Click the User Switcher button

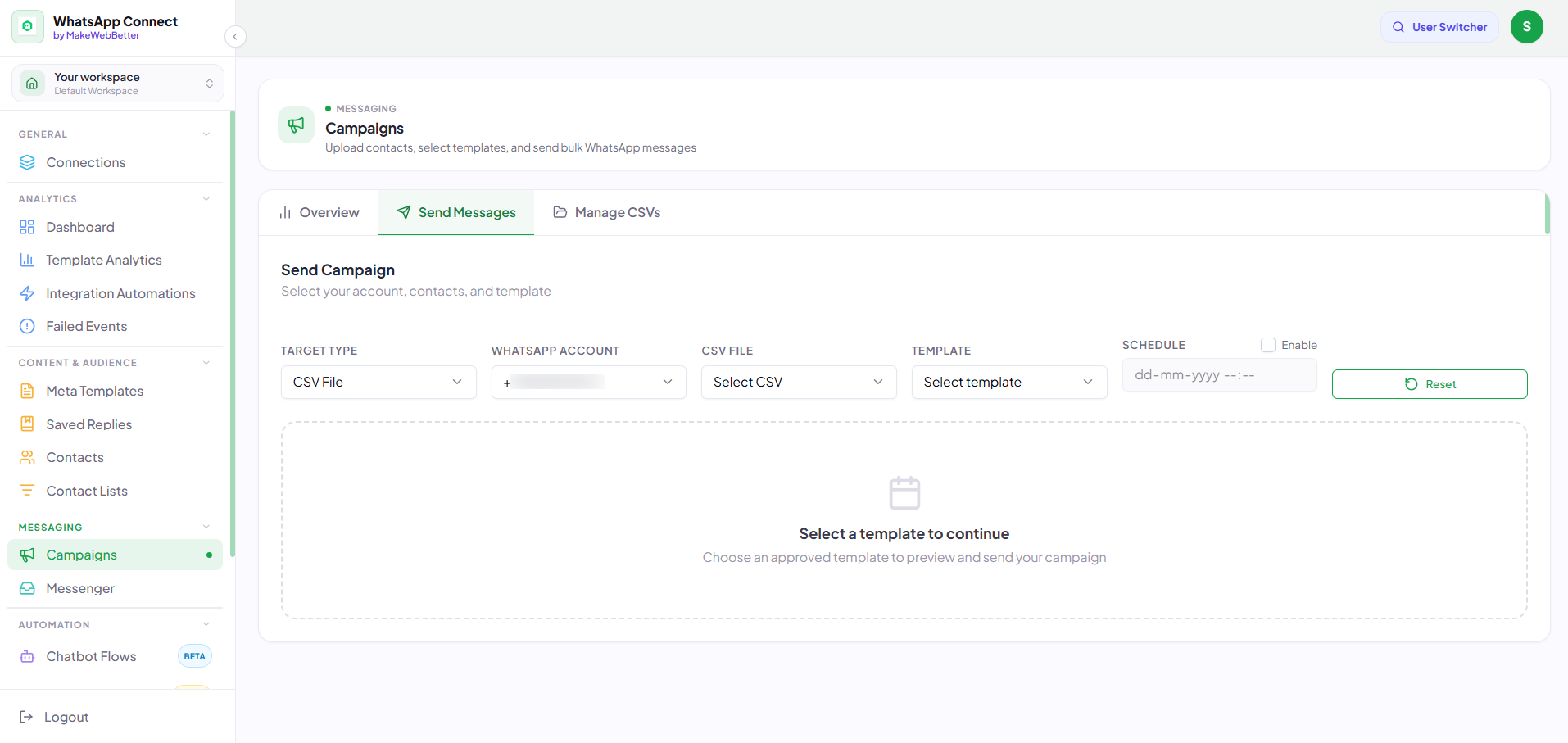coord(1439,27)
